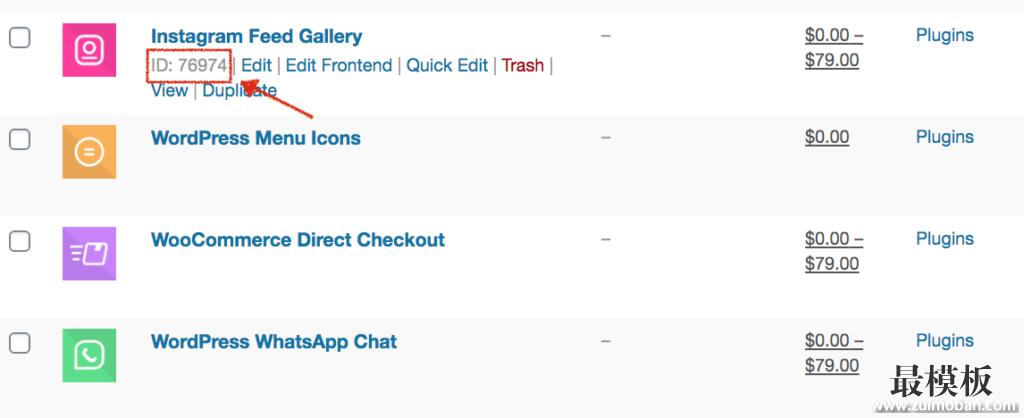Click Plugins category in WordPress Menu Icons row
This screenshot has width=1024, height=418.
coord(945,137)
